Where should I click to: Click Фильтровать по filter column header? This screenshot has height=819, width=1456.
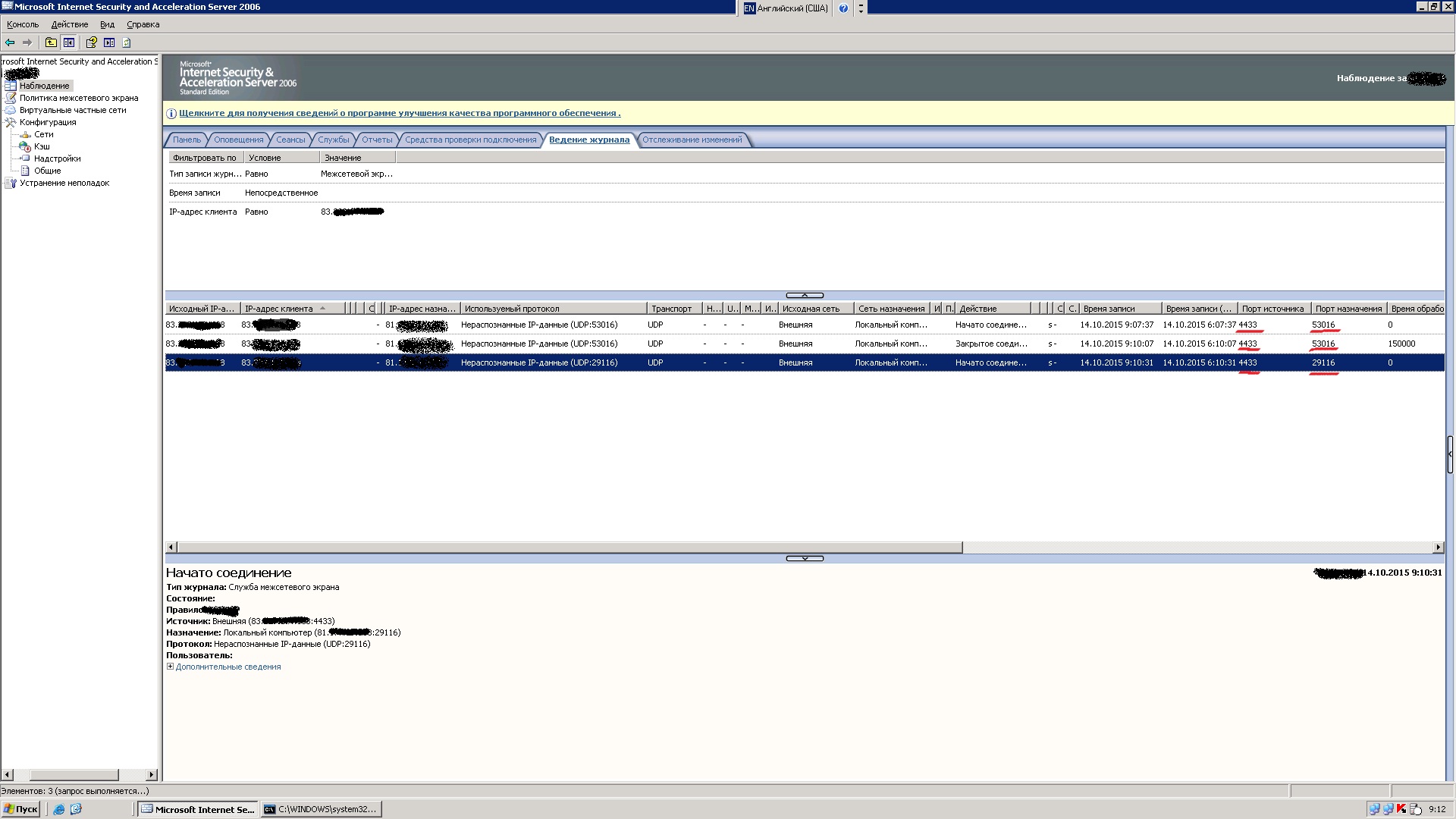click(205, 158)
